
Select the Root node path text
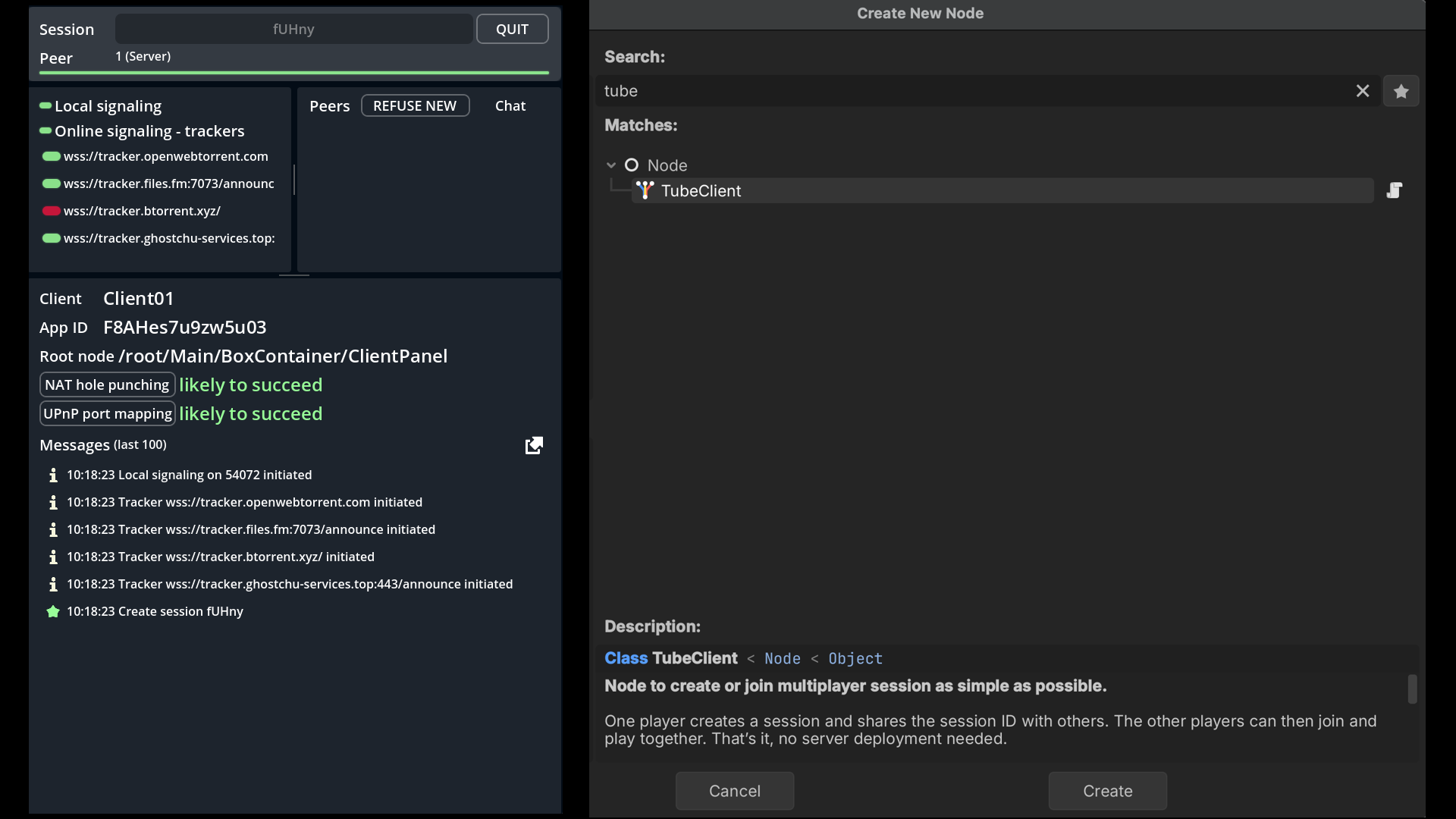(x=283, y=356)
